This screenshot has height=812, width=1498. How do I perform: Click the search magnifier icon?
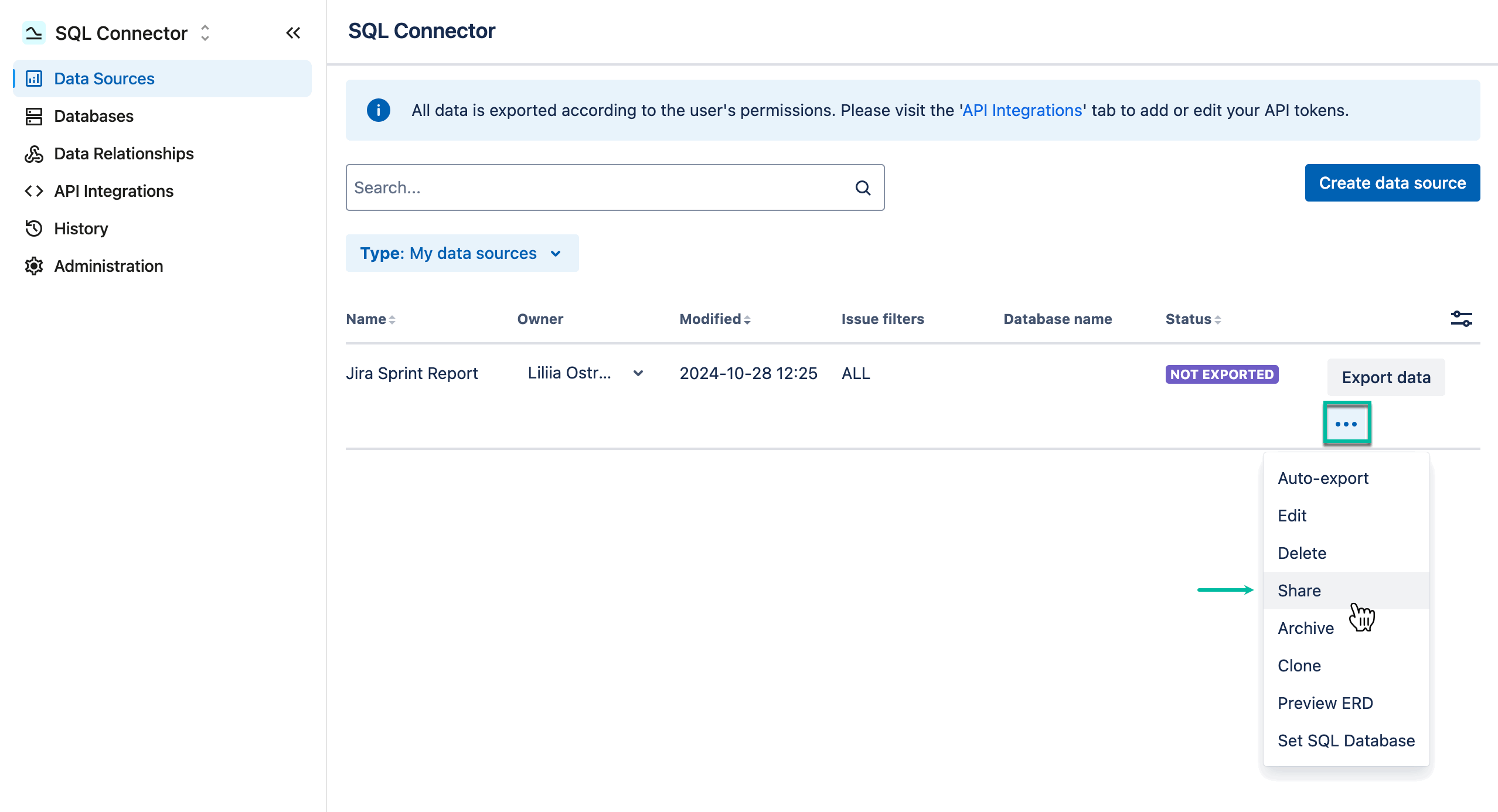pyautogui.click(x=862, y=187)
